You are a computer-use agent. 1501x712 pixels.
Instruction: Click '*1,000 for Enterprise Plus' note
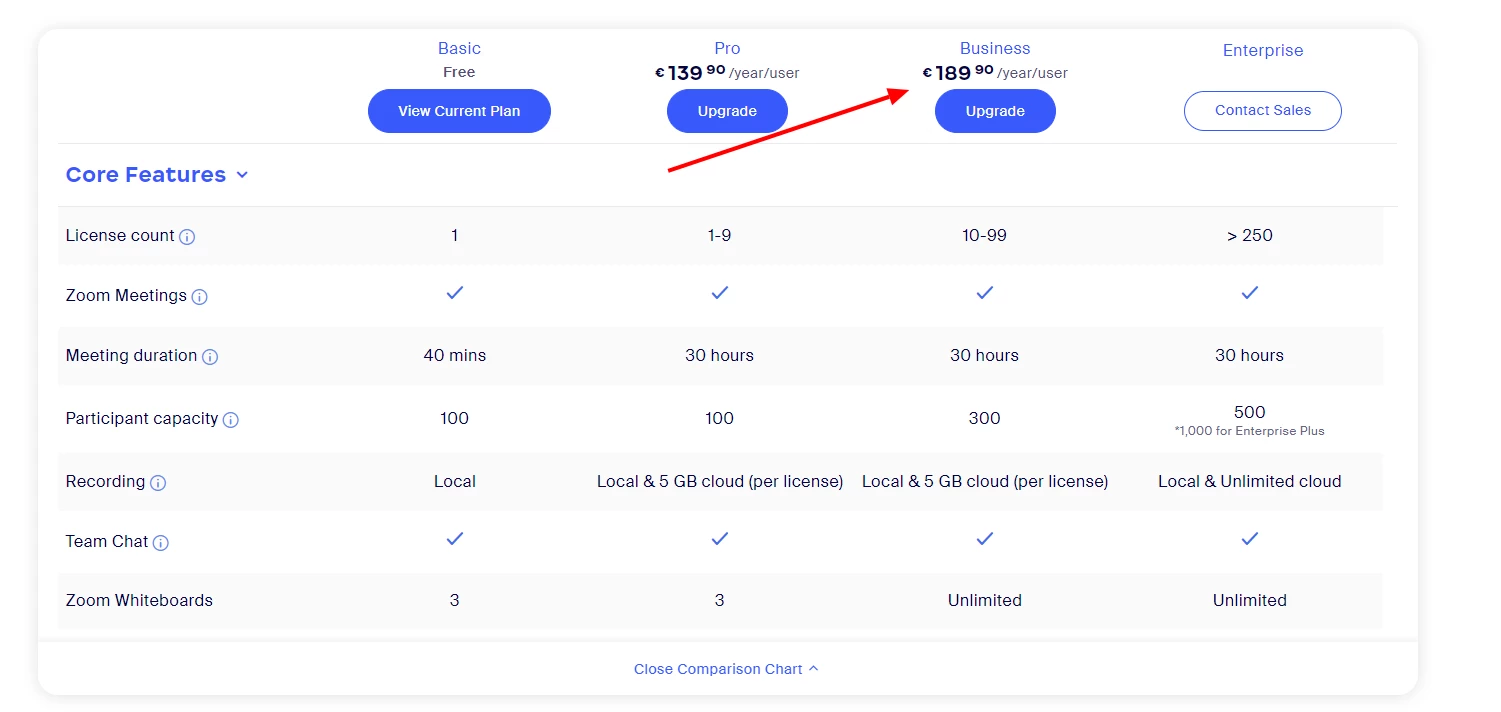1250,431
